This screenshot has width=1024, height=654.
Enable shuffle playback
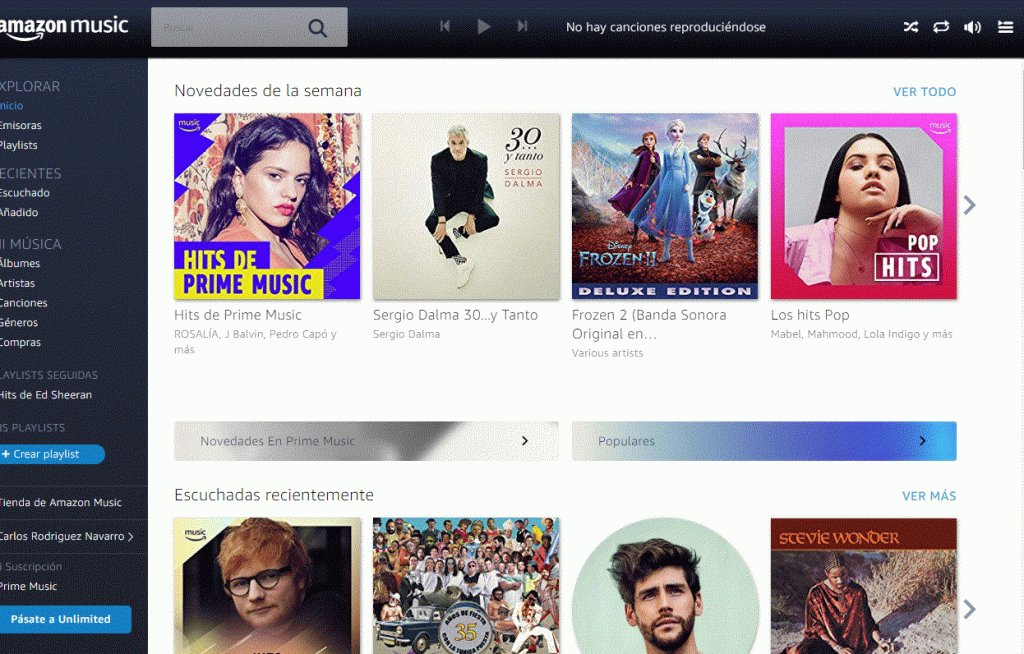[910, 27]
